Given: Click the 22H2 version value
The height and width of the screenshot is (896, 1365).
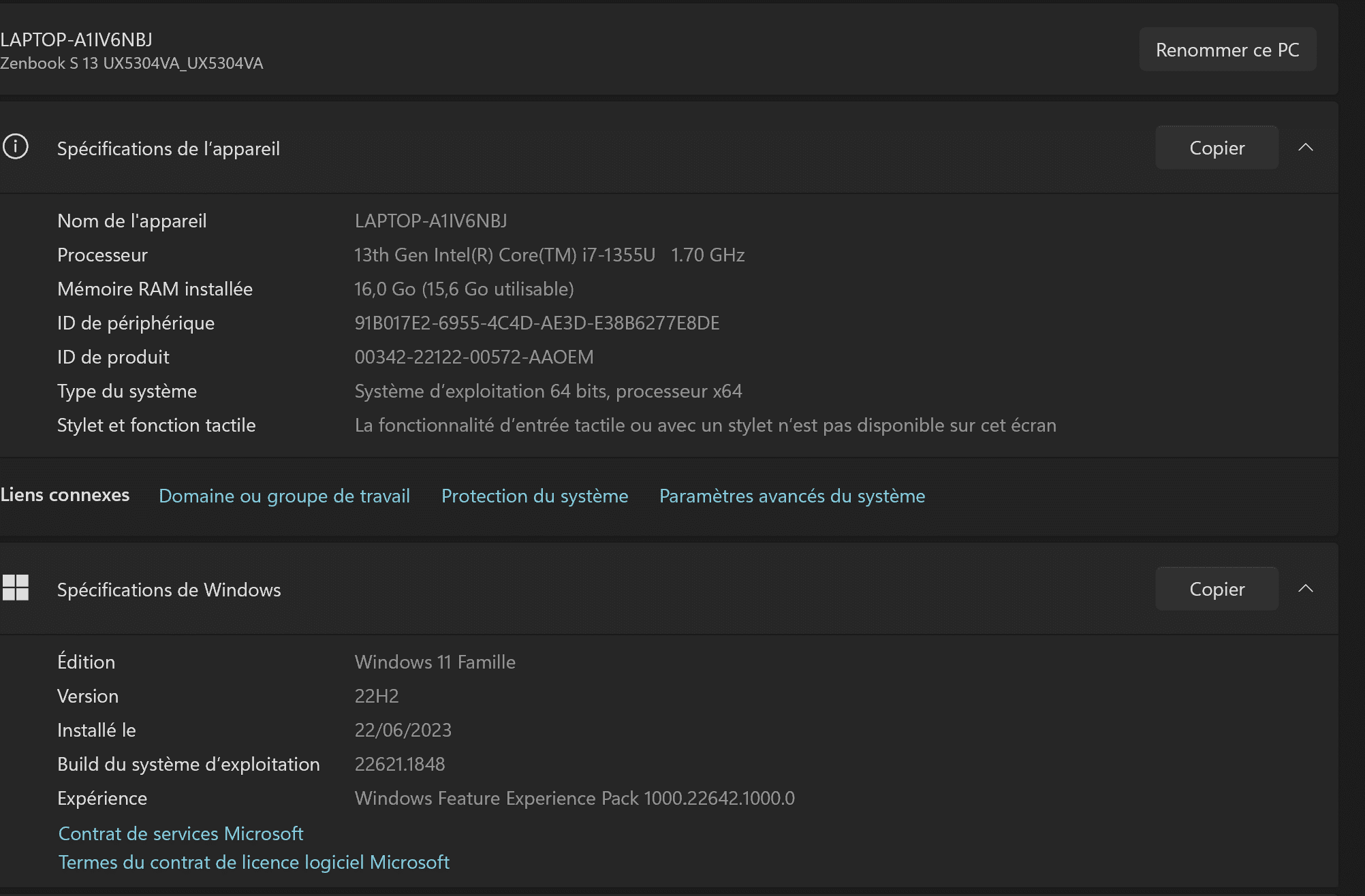Looking at the screenshot, I should click(377, 696).
